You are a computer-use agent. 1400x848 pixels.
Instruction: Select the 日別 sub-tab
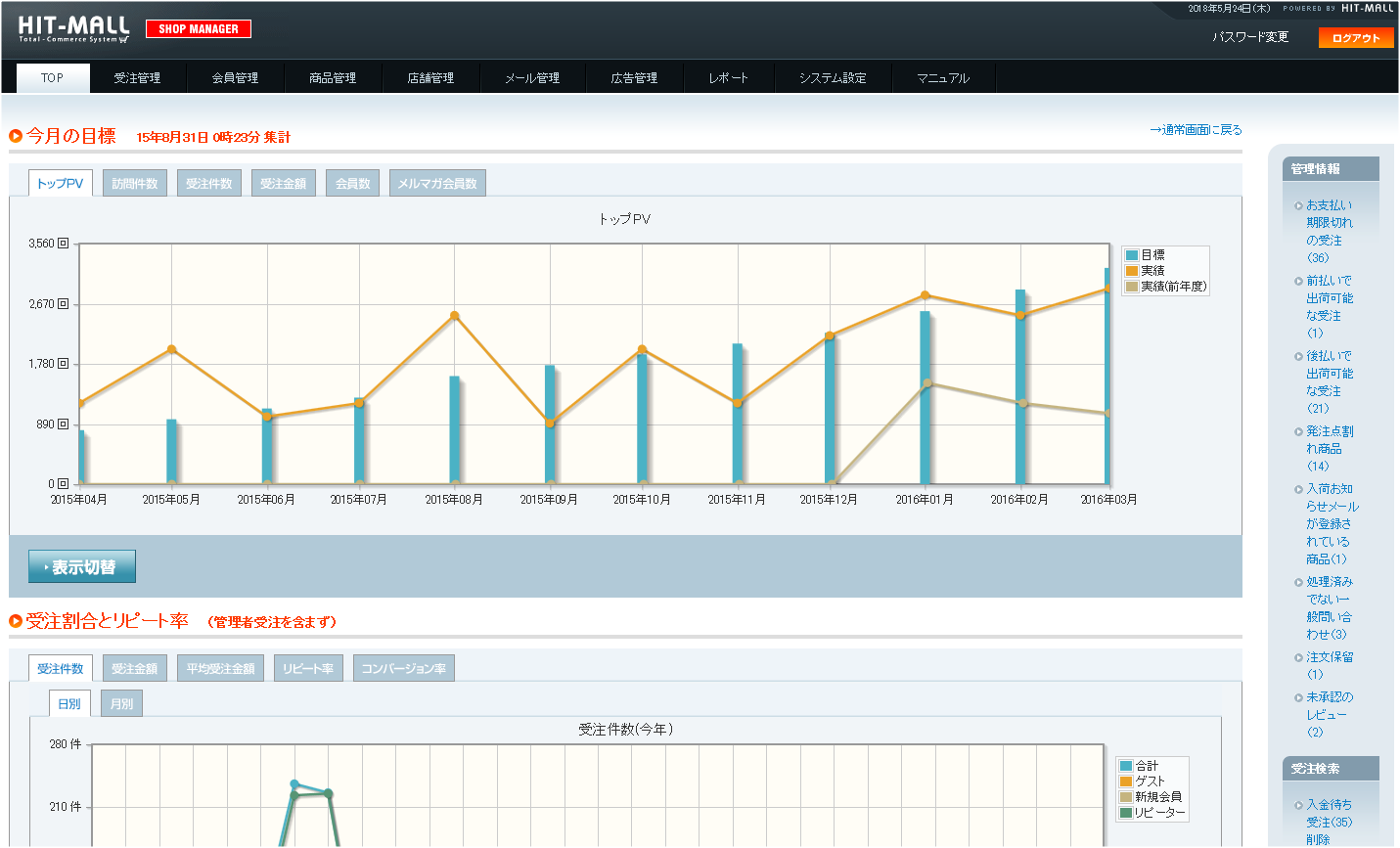click(69, 703)
